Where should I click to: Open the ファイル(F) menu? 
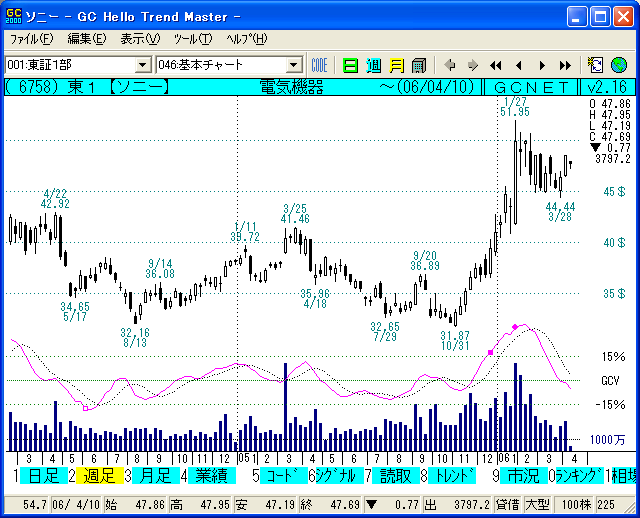coord(31,39)
